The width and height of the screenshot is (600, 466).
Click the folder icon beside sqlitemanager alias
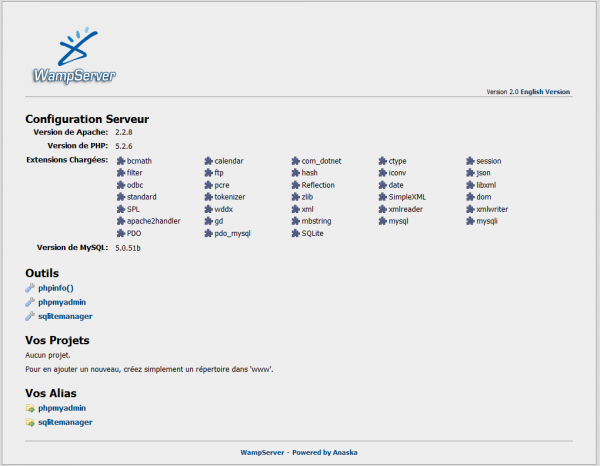click(30, 422)
